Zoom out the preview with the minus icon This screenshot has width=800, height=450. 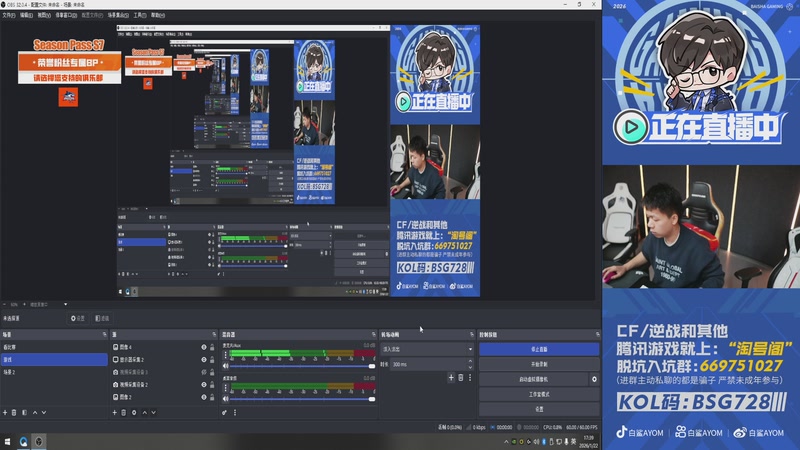pyautogui.click(x=5, y=305)
